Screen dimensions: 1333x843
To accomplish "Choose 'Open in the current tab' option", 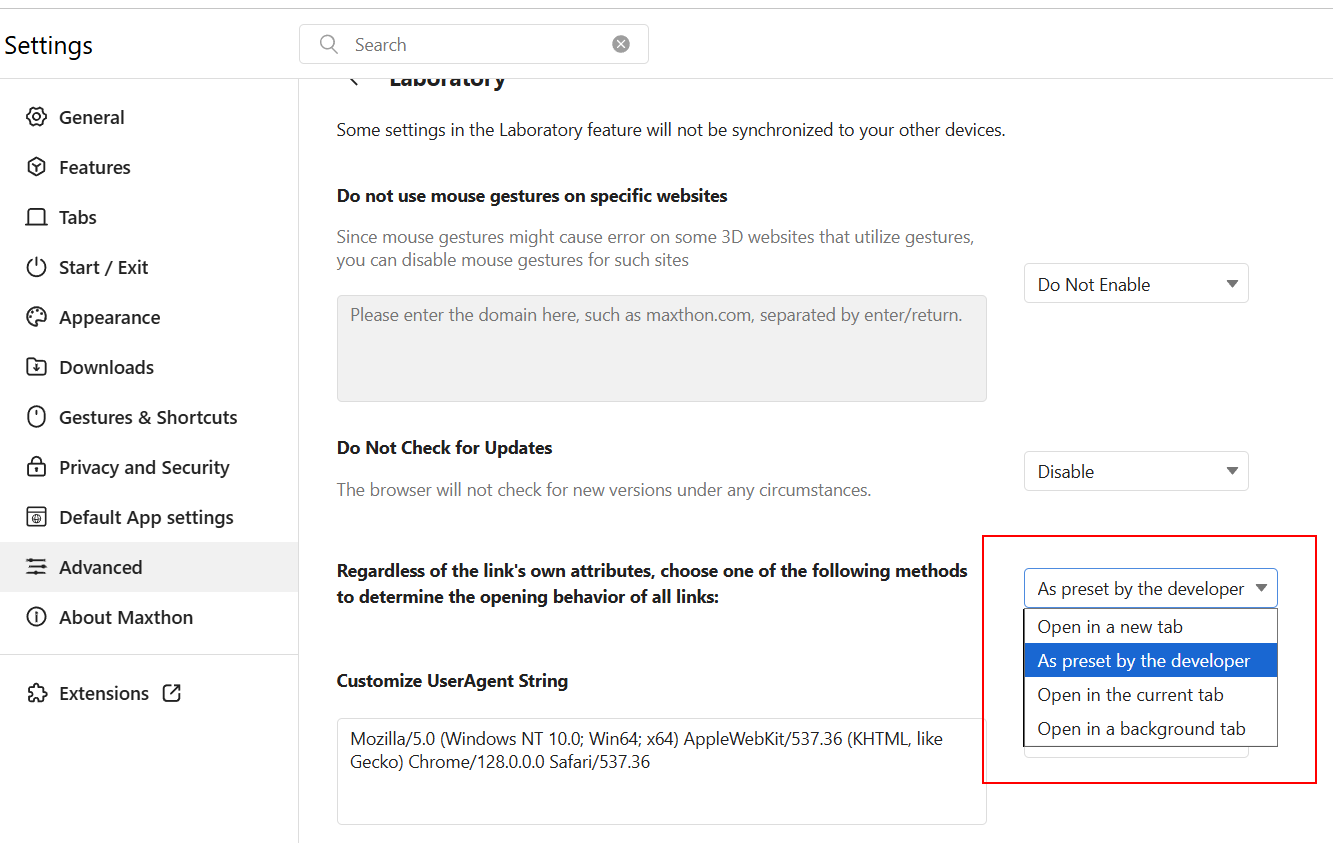I will click(1130, 695).
